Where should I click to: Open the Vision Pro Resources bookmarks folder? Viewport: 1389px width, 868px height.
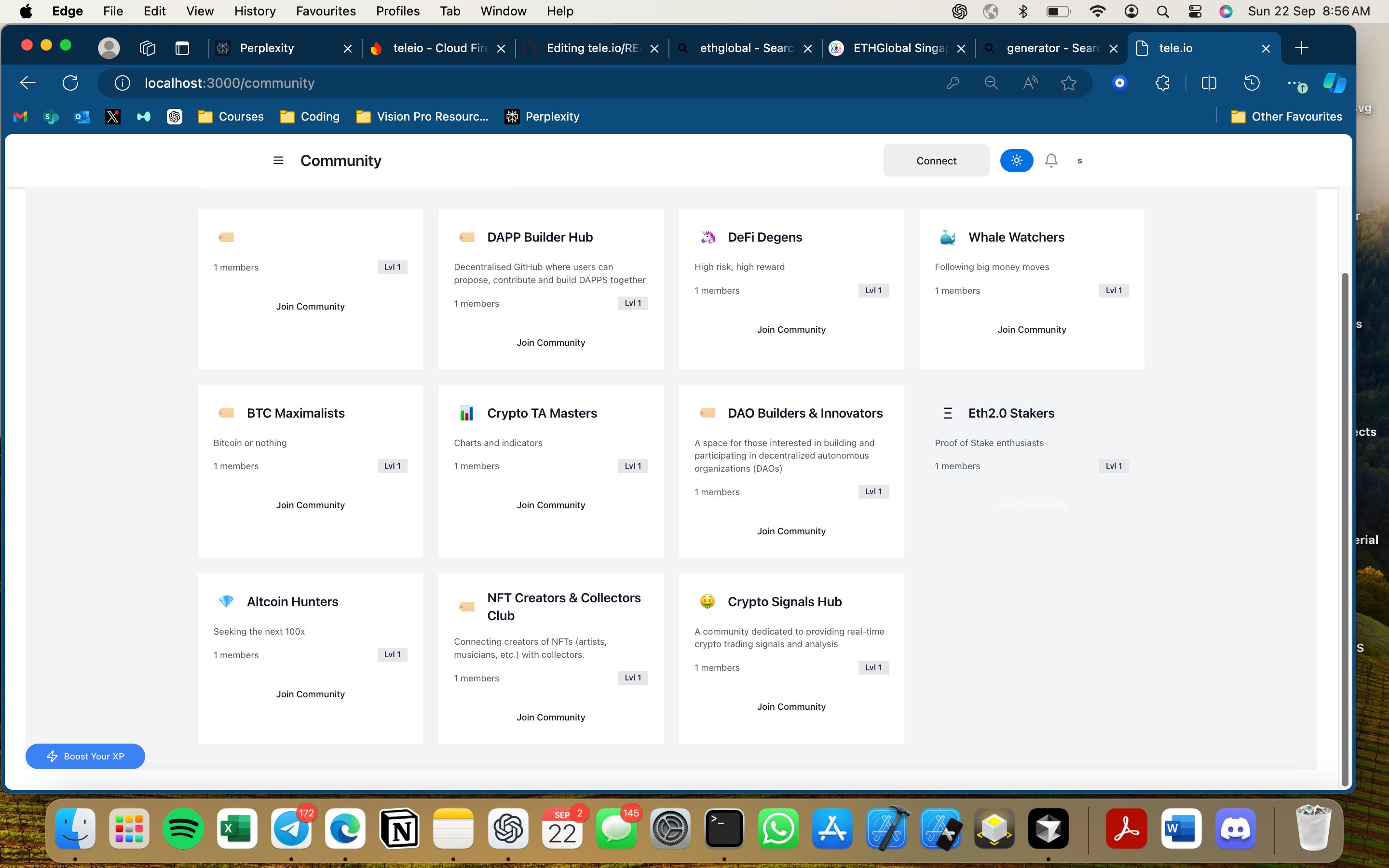coord(422,117)
